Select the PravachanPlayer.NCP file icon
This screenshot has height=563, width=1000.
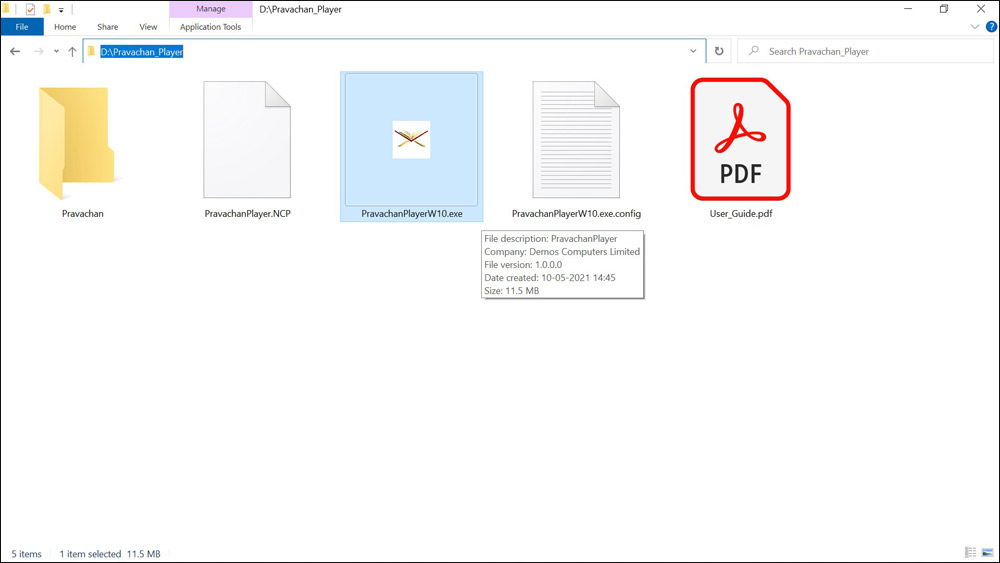247,140
